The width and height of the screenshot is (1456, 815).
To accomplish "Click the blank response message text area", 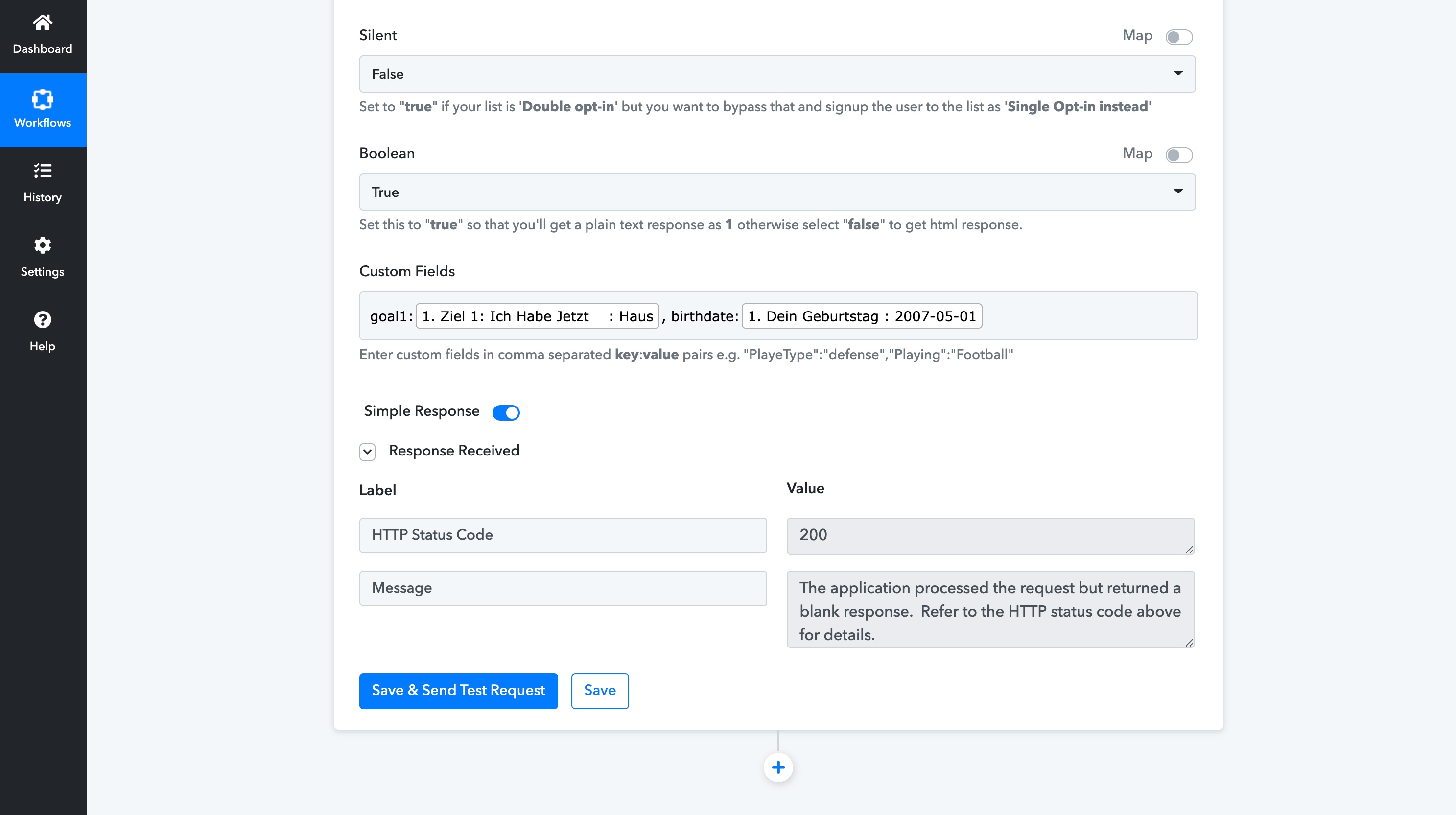I will tap(990, 609).
